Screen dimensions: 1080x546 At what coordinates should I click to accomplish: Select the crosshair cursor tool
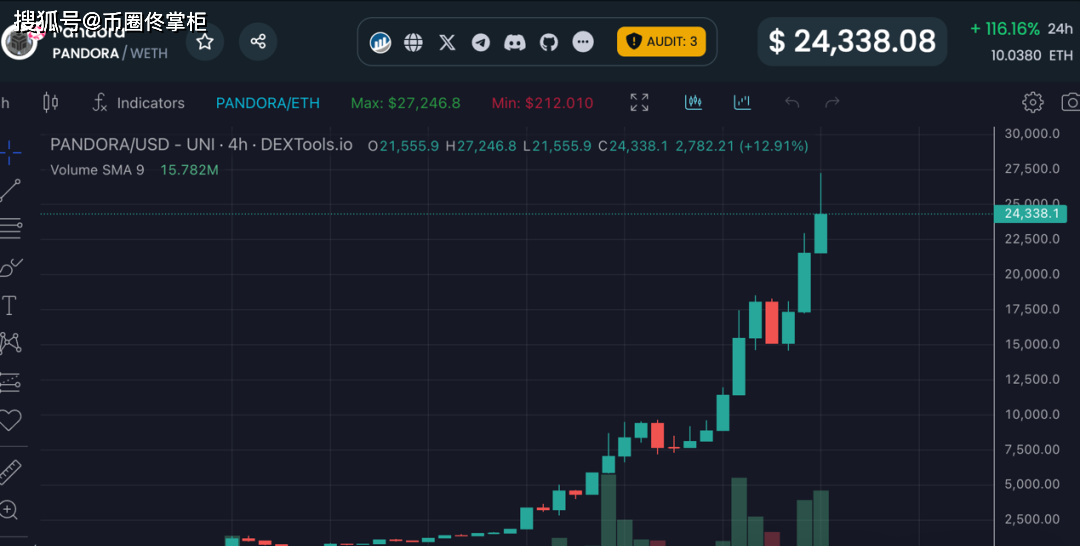coord(10,153)
